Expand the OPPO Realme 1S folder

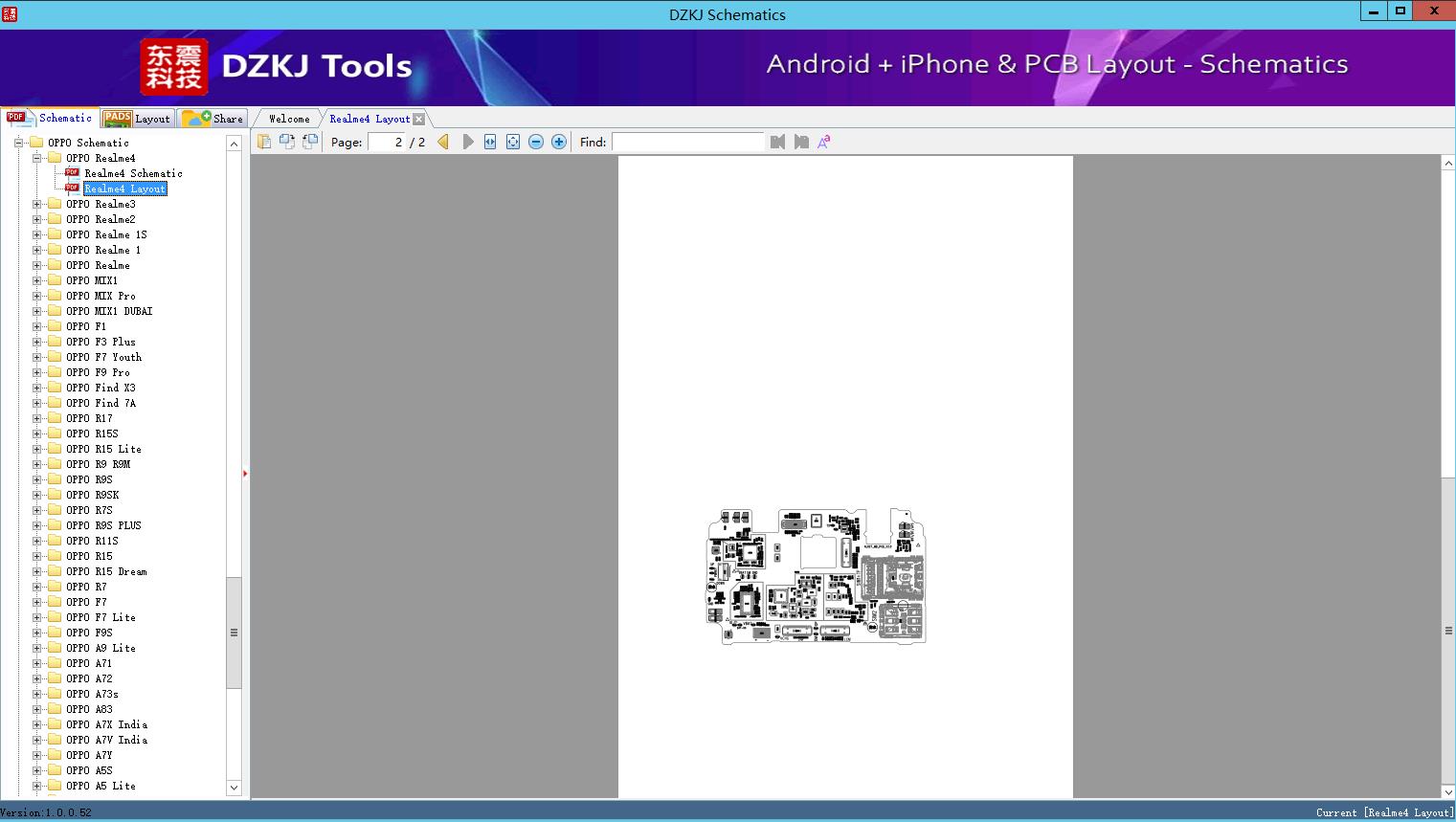(x=37, y=234)
